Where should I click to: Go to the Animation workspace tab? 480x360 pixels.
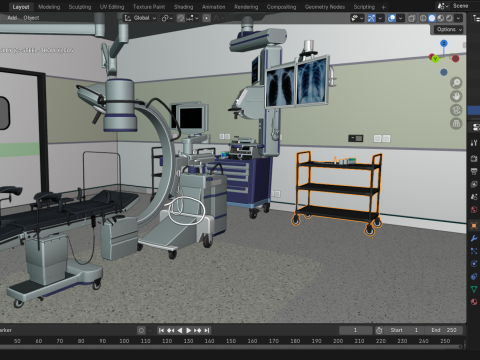click(213, 7)
